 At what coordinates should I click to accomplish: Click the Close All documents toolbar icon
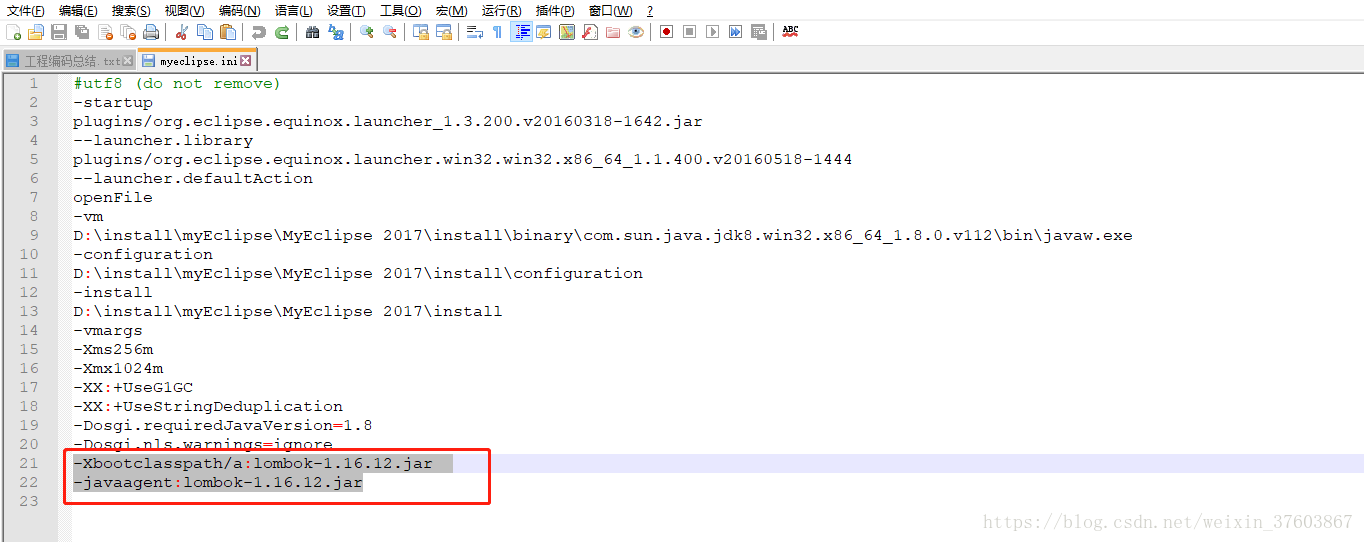coord(127,32)
